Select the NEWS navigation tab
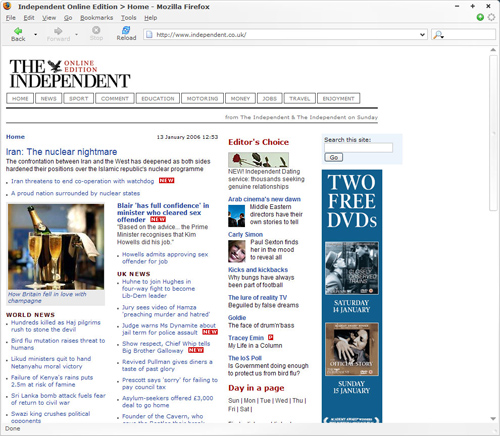The height and width of the screenshot is (436, 500). (49, 98)
